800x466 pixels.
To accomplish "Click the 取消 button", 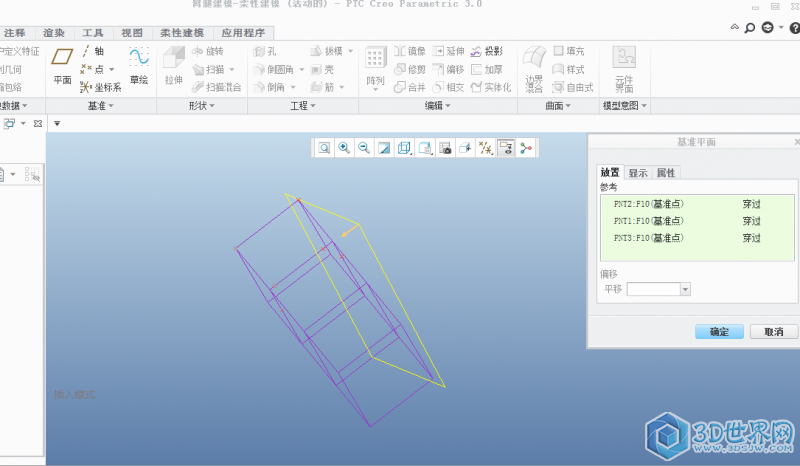I will (x=773, y=332).
